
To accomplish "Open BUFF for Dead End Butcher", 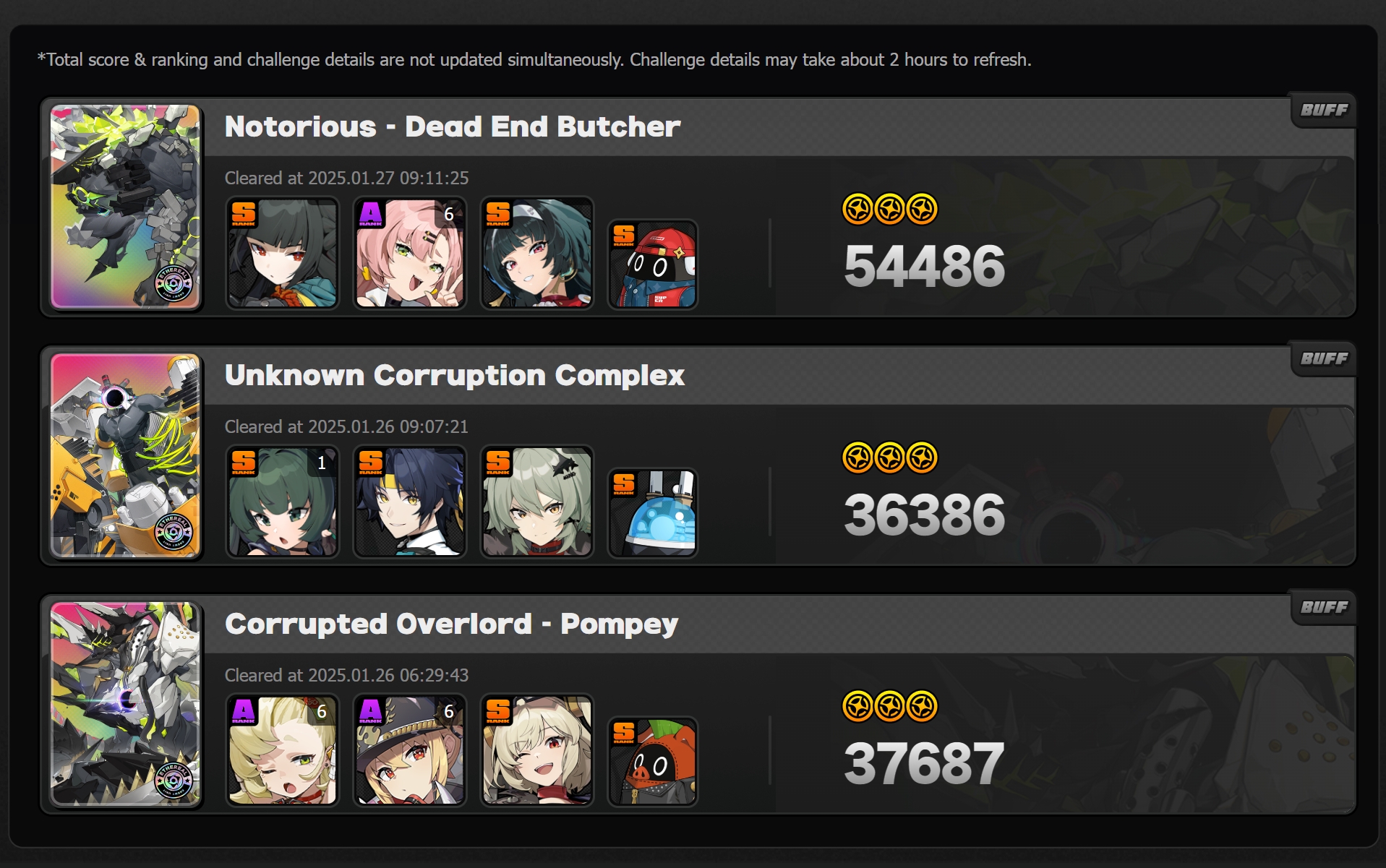I will tap(1324, 111).
